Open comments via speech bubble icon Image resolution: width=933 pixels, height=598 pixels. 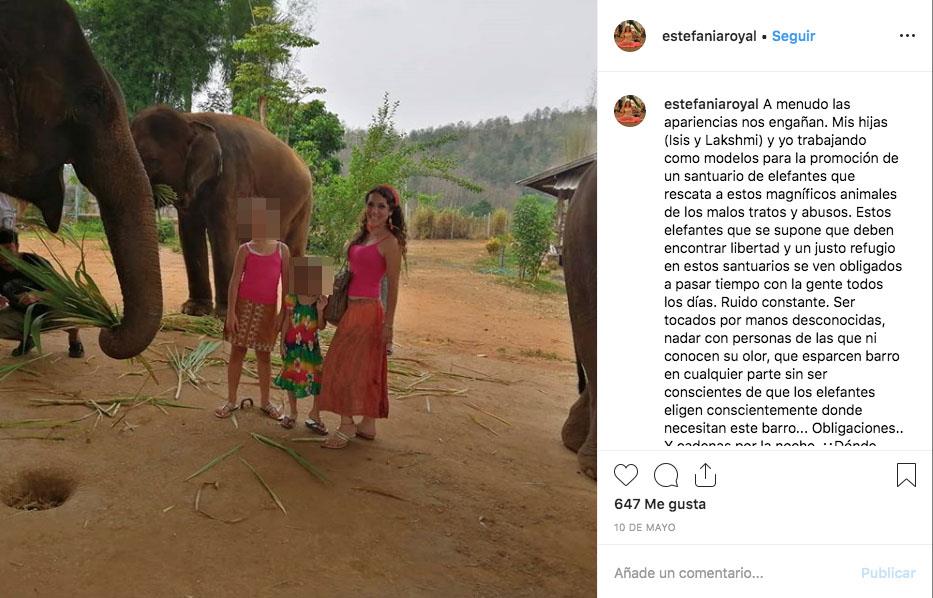click(x=666, y=475)
